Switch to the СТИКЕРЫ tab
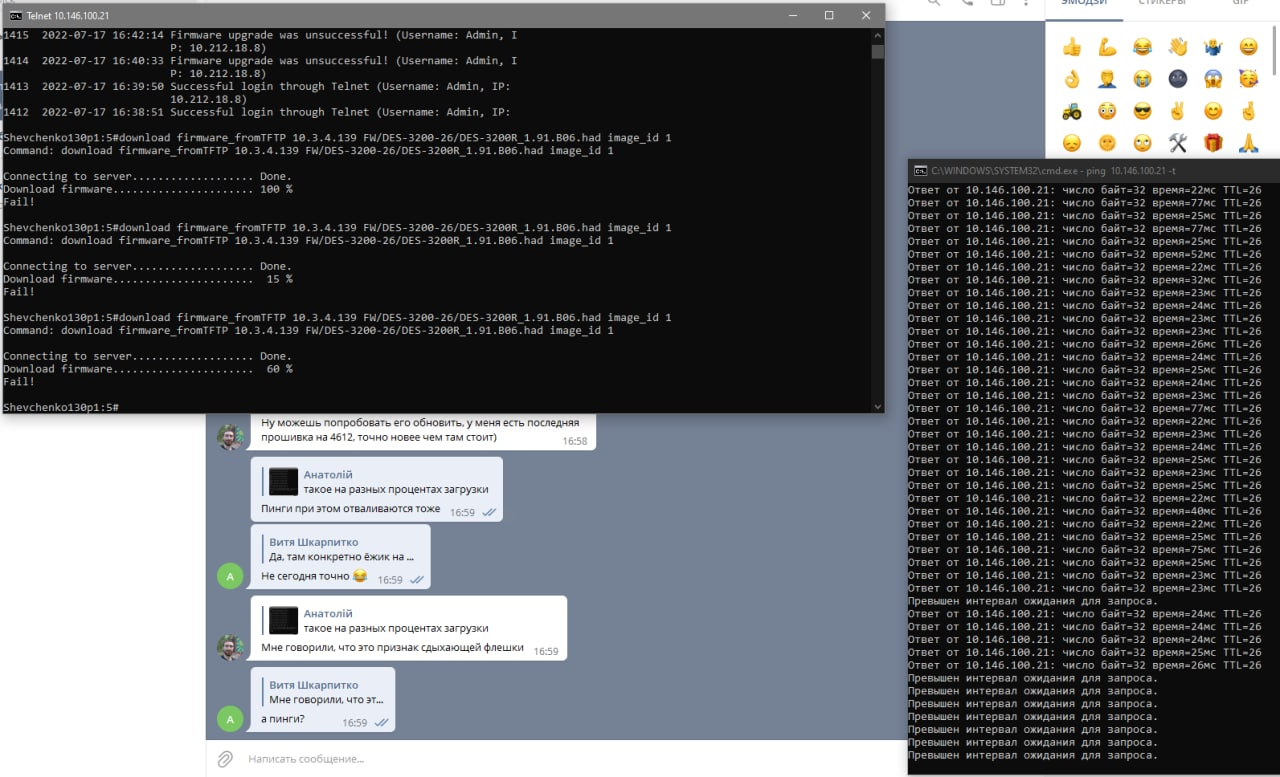Image resolution: width=1280 pixels, height=777 pixels. 1162,4
